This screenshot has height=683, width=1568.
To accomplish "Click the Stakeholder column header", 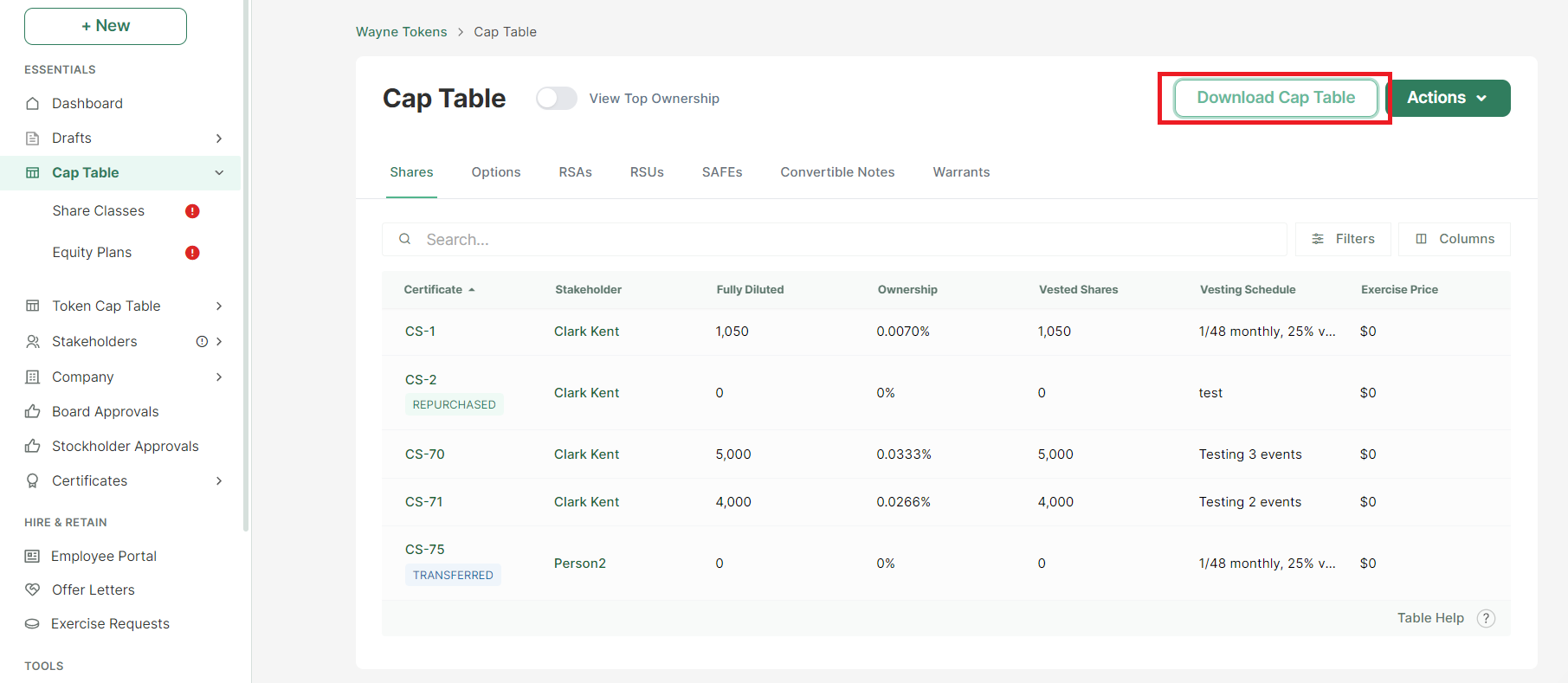I will pos(588,289).
